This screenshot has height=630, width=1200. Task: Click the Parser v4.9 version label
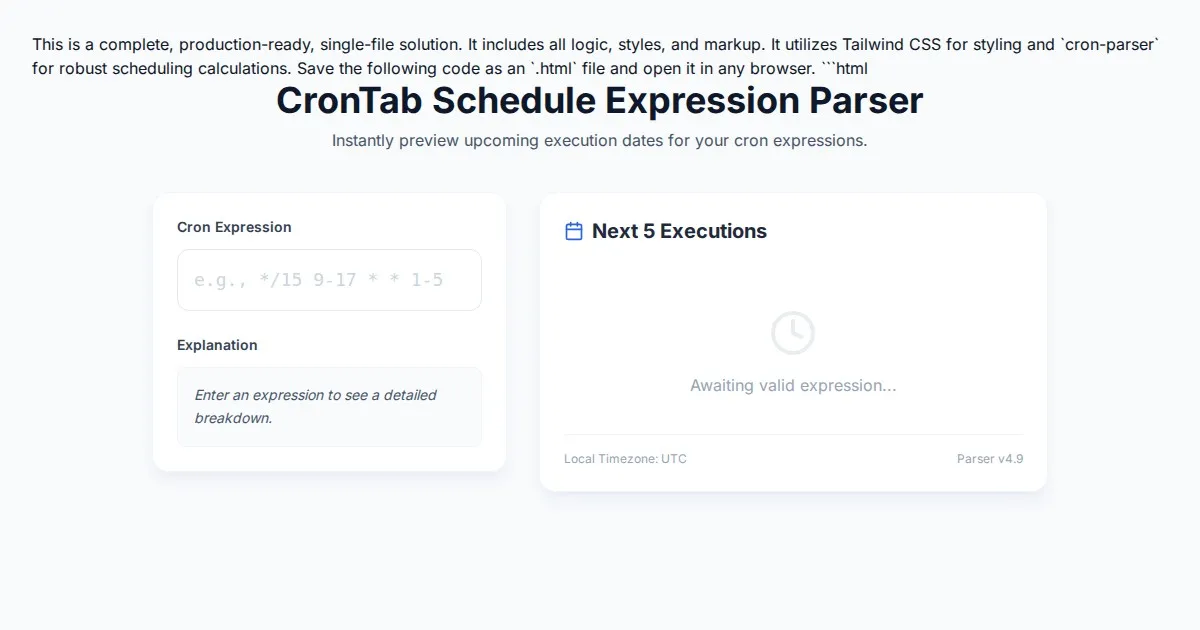[x=989, y=459]
